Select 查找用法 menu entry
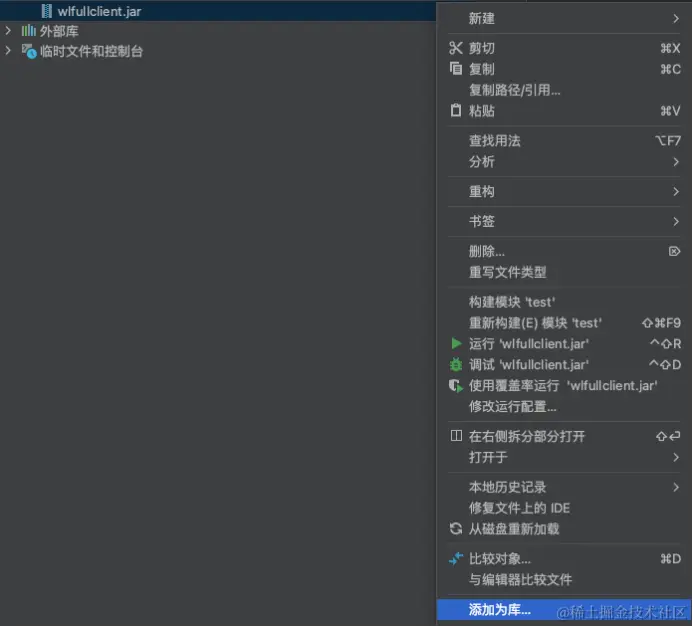This screenshot has height=627, width=693. point(564,141)
